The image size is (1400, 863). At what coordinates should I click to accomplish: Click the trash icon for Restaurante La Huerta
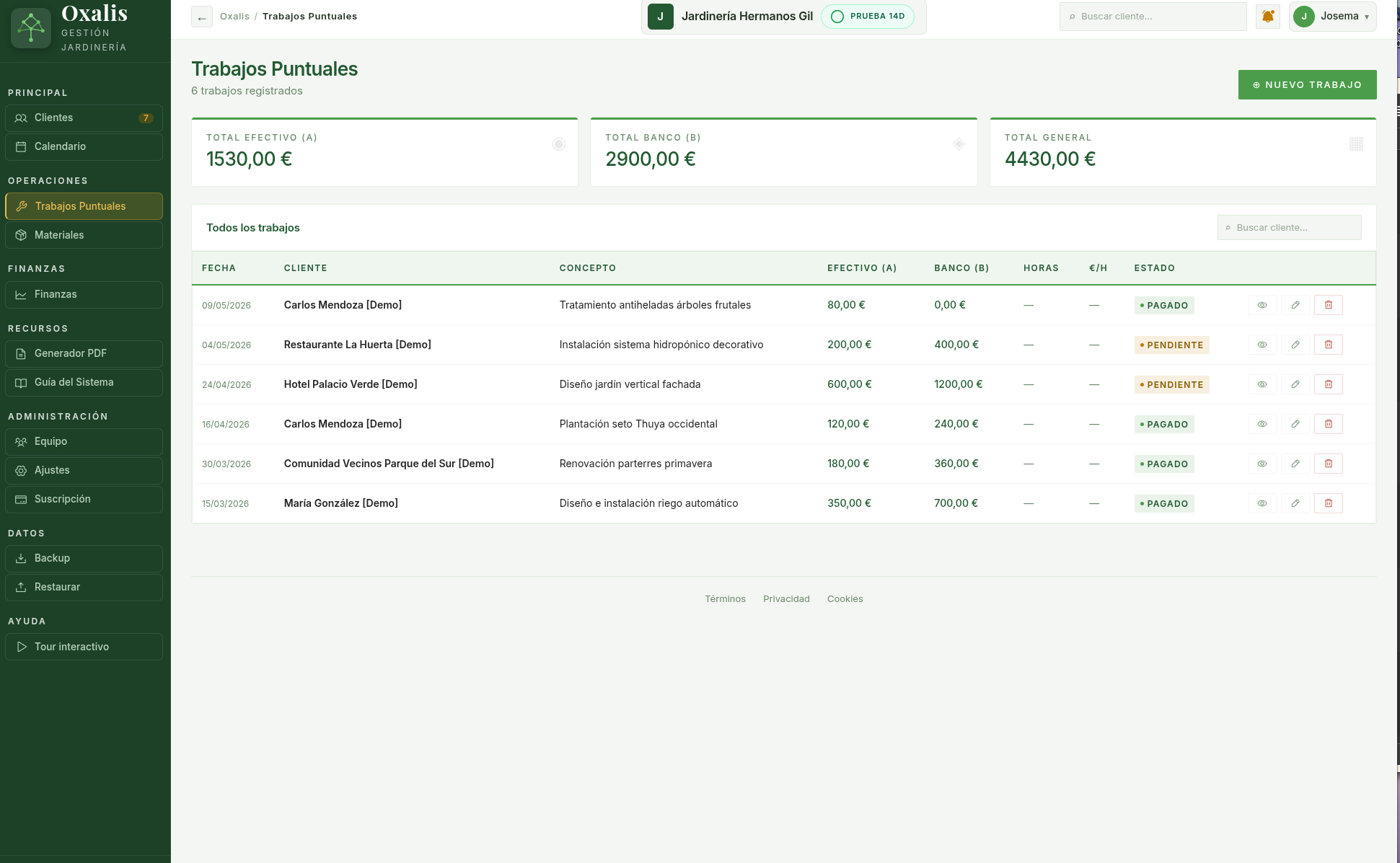tap(1328, 345)
